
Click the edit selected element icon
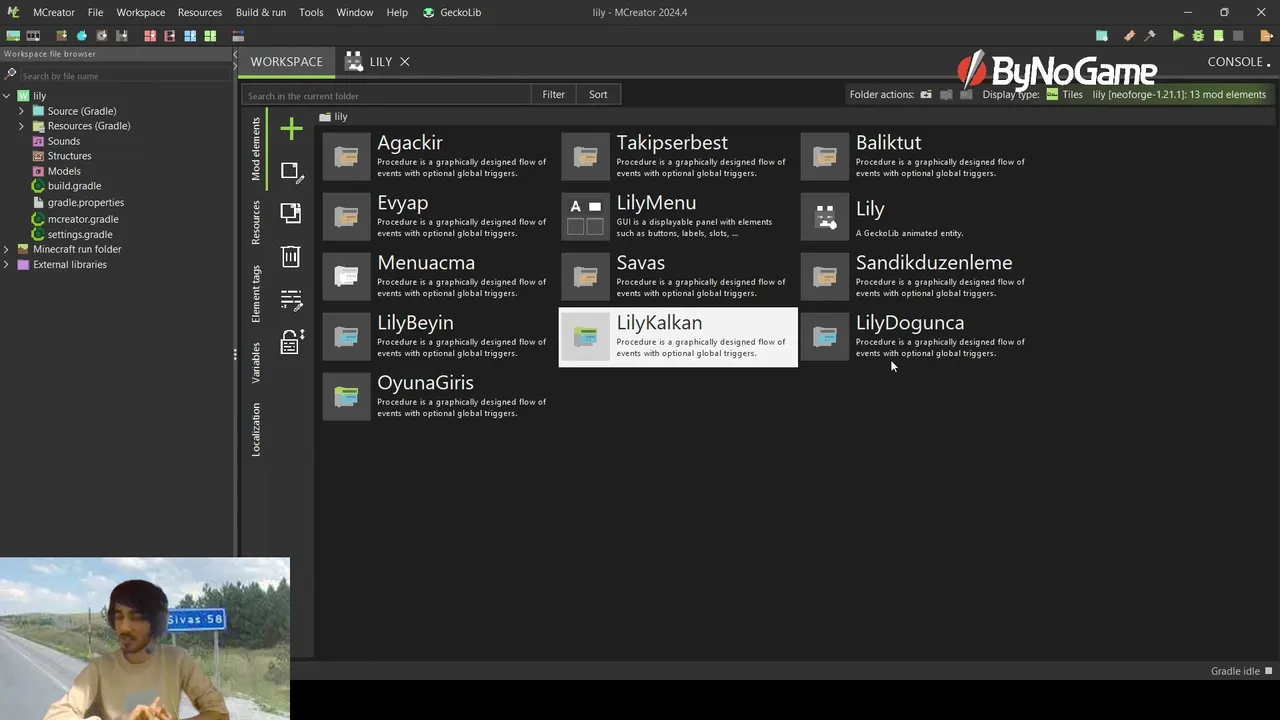291,171
